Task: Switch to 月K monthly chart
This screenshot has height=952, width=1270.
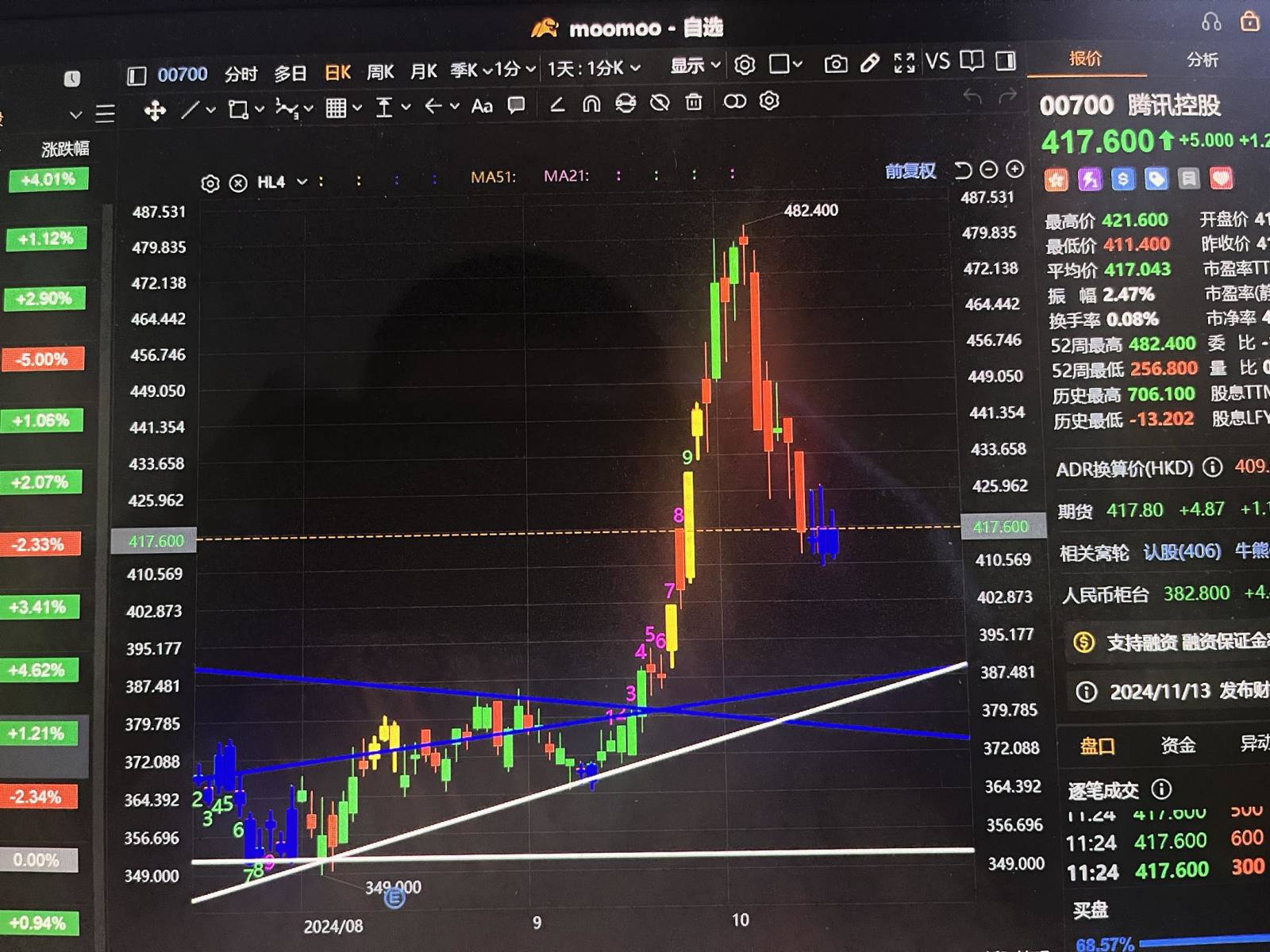Action: [424, 71]
